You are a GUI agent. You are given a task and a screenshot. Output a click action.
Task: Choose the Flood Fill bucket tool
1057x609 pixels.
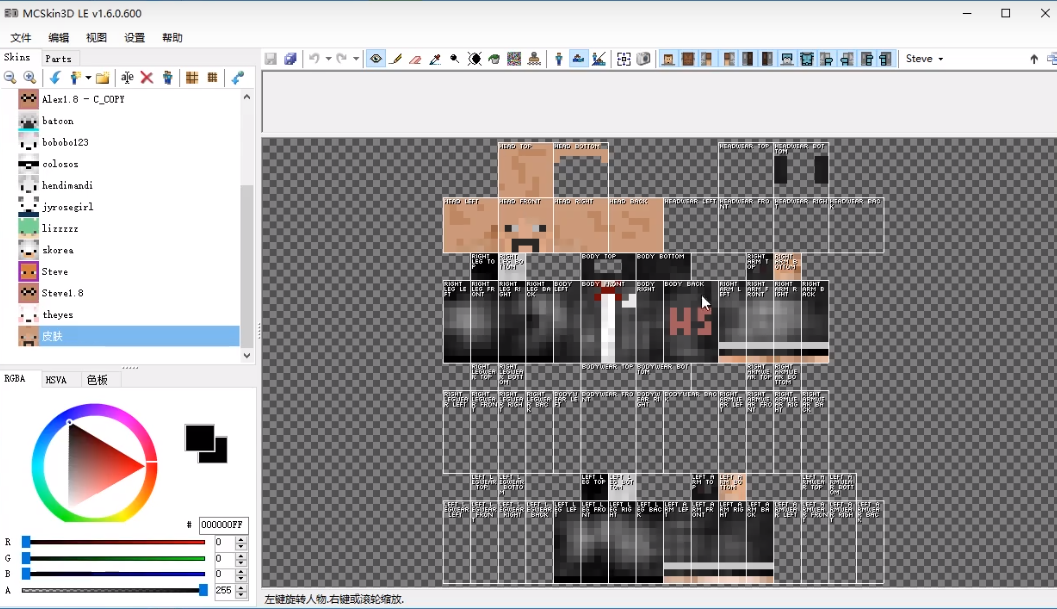tap(494, 59)
